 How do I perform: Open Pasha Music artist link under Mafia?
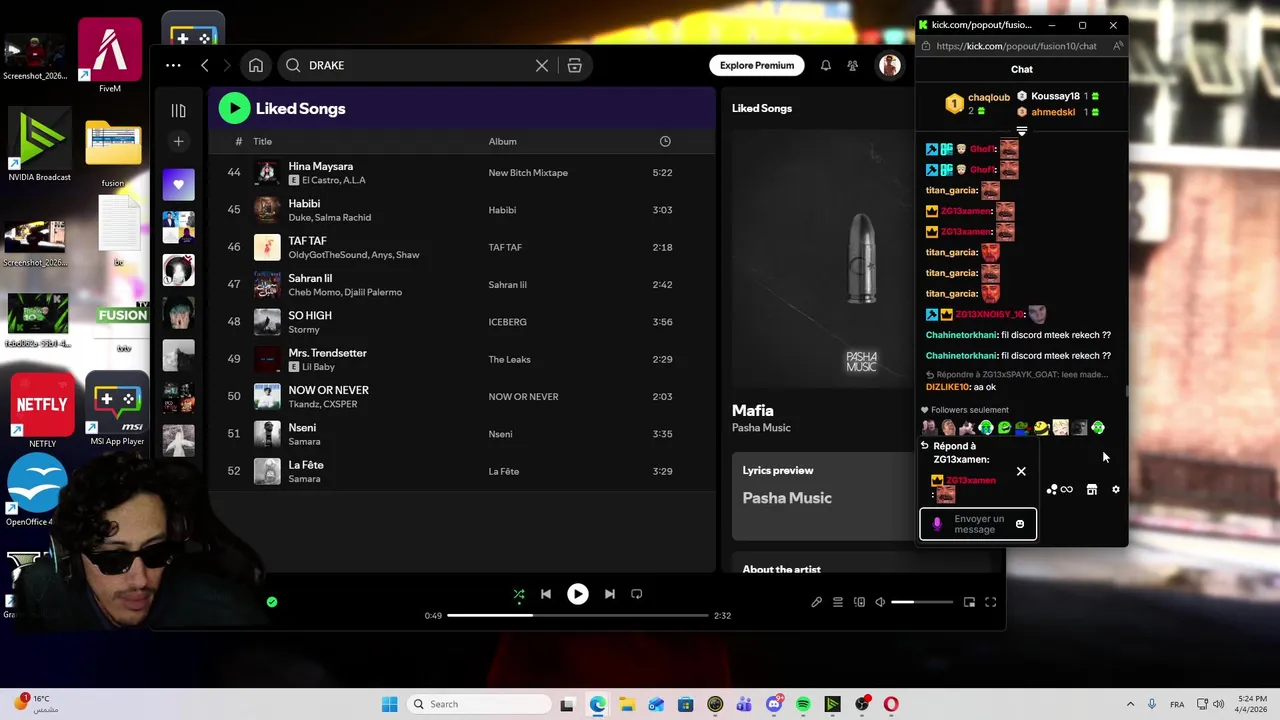(761, 428)
